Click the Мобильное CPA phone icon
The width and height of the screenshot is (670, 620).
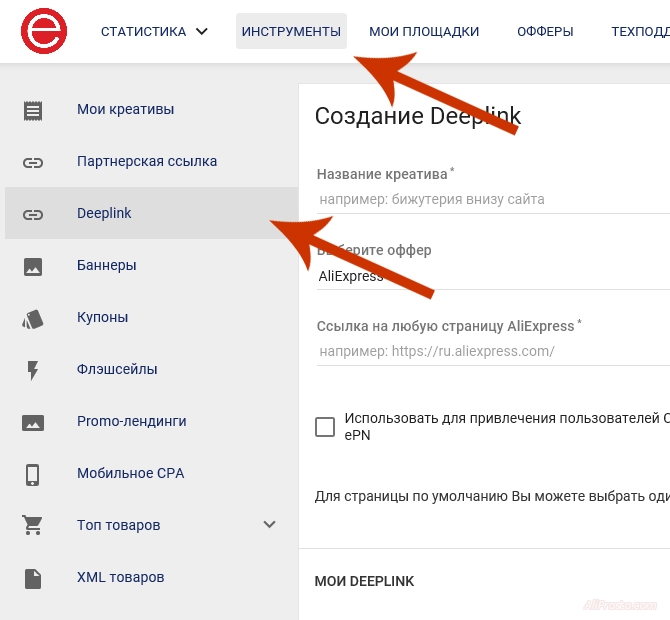pos(33,474)
